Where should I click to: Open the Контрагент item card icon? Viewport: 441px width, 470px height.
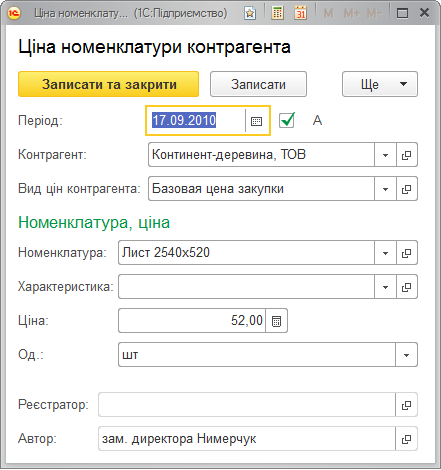click(407, 155)
